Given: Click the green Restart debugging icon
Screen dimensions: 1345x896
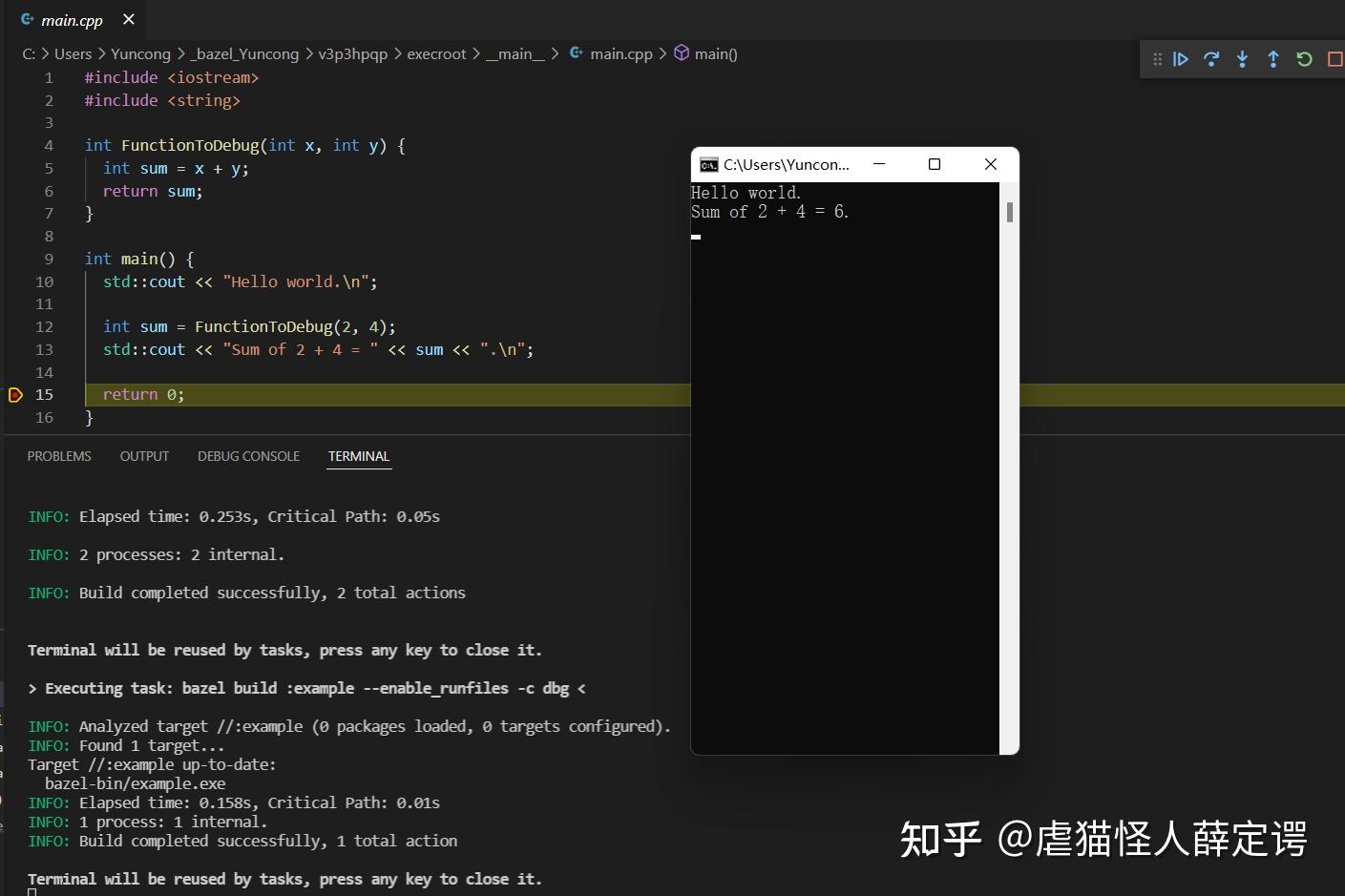Looking at the screenshot, I should [1304, 58].
